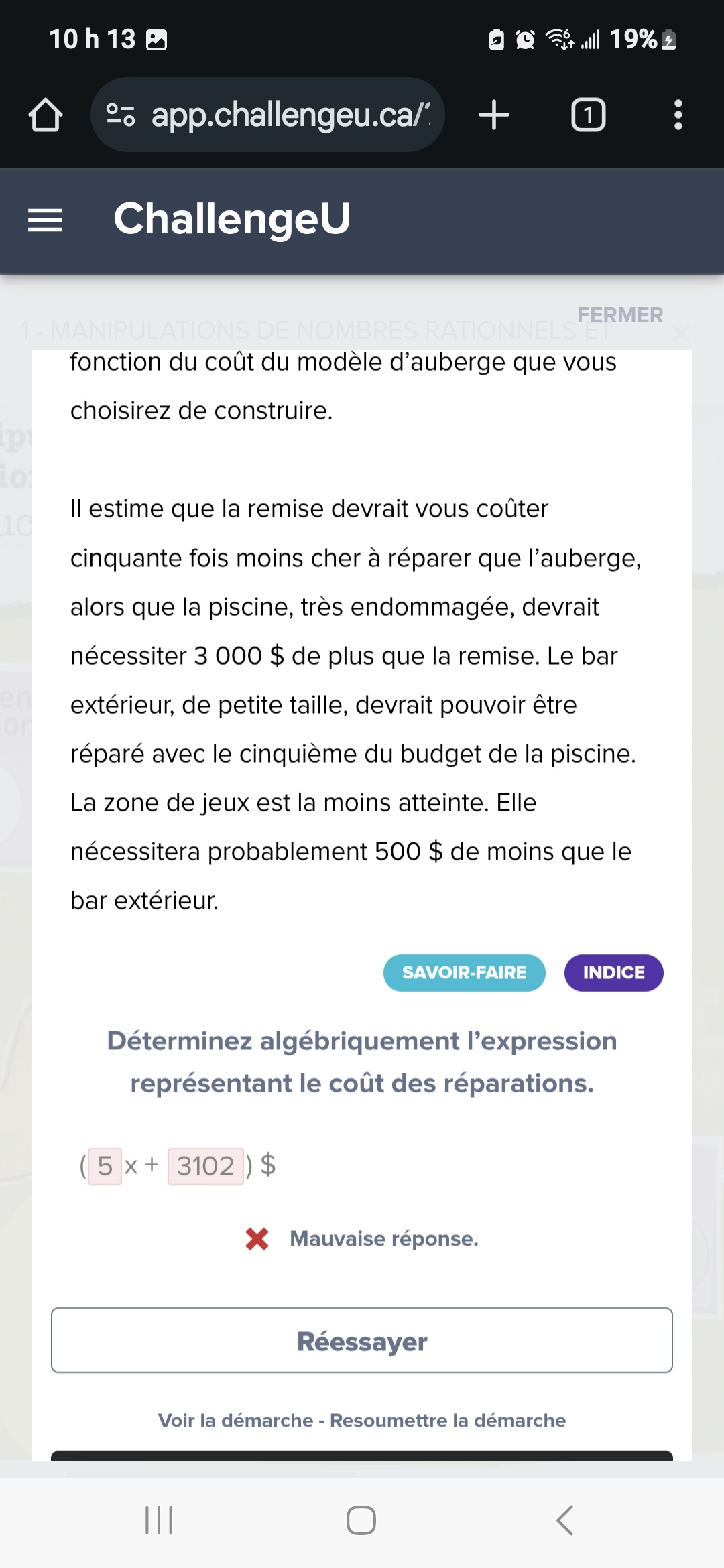Open the SAVOIR-FAIRE help
The image size is (724, 1568).
464,972
